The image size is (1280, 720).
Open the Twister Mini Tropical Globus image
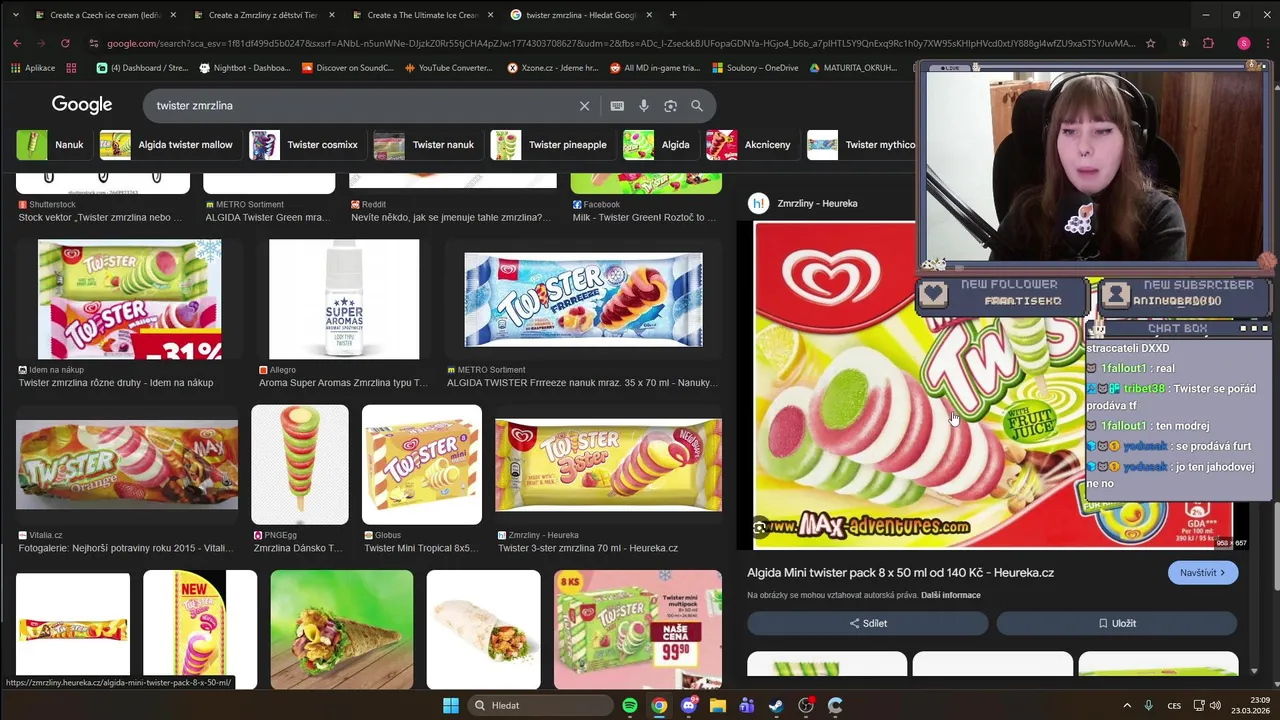pyautogui.click(x=421, y=464)
